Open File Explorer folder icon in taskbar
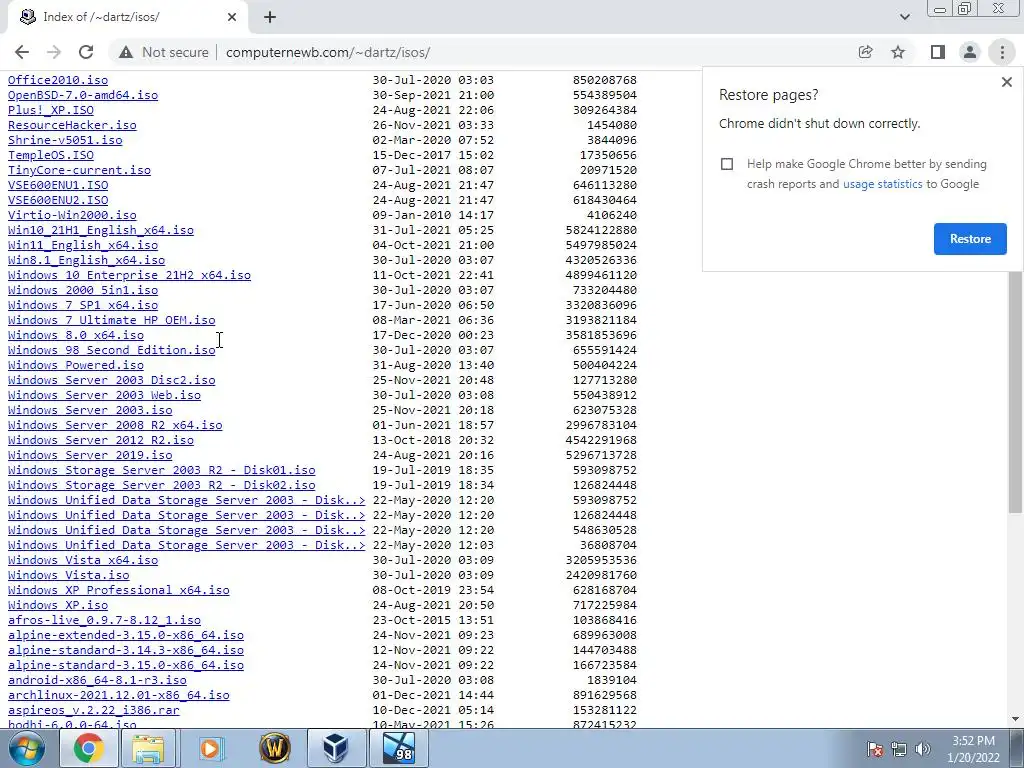Screen dimensions: 1024x768 click(x=148, y=748)
